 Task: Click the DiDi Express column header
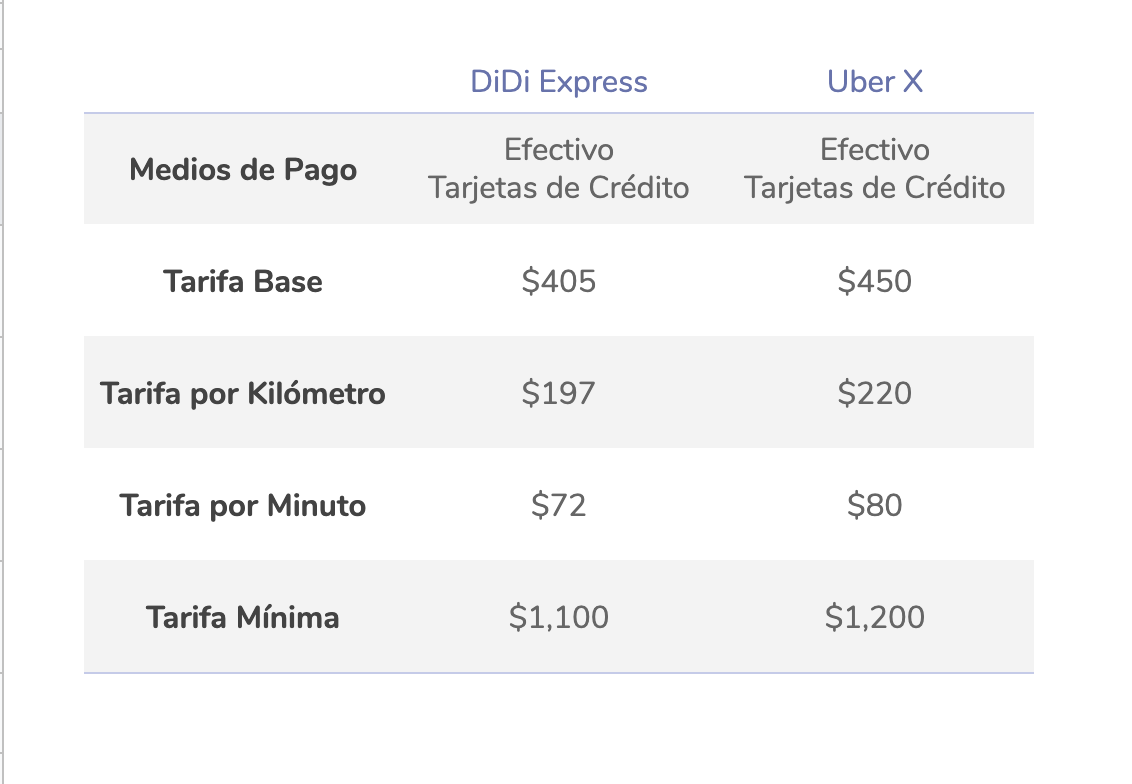[x=559, y=82]
